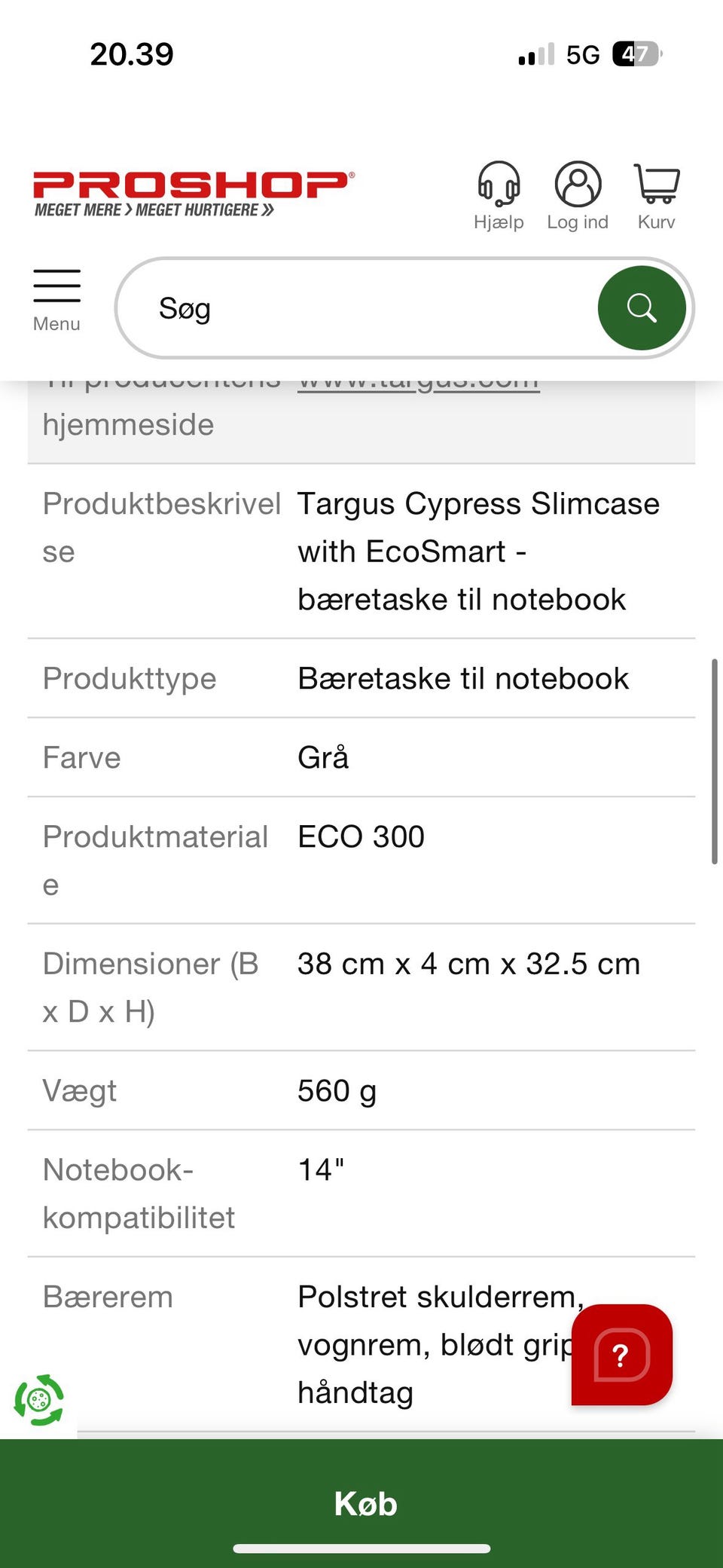This screenshot has height=1568, width=723.
Task: Click the green circular-arrows cookie icon
Action: pyautogui.click(x=39, y=1400)
